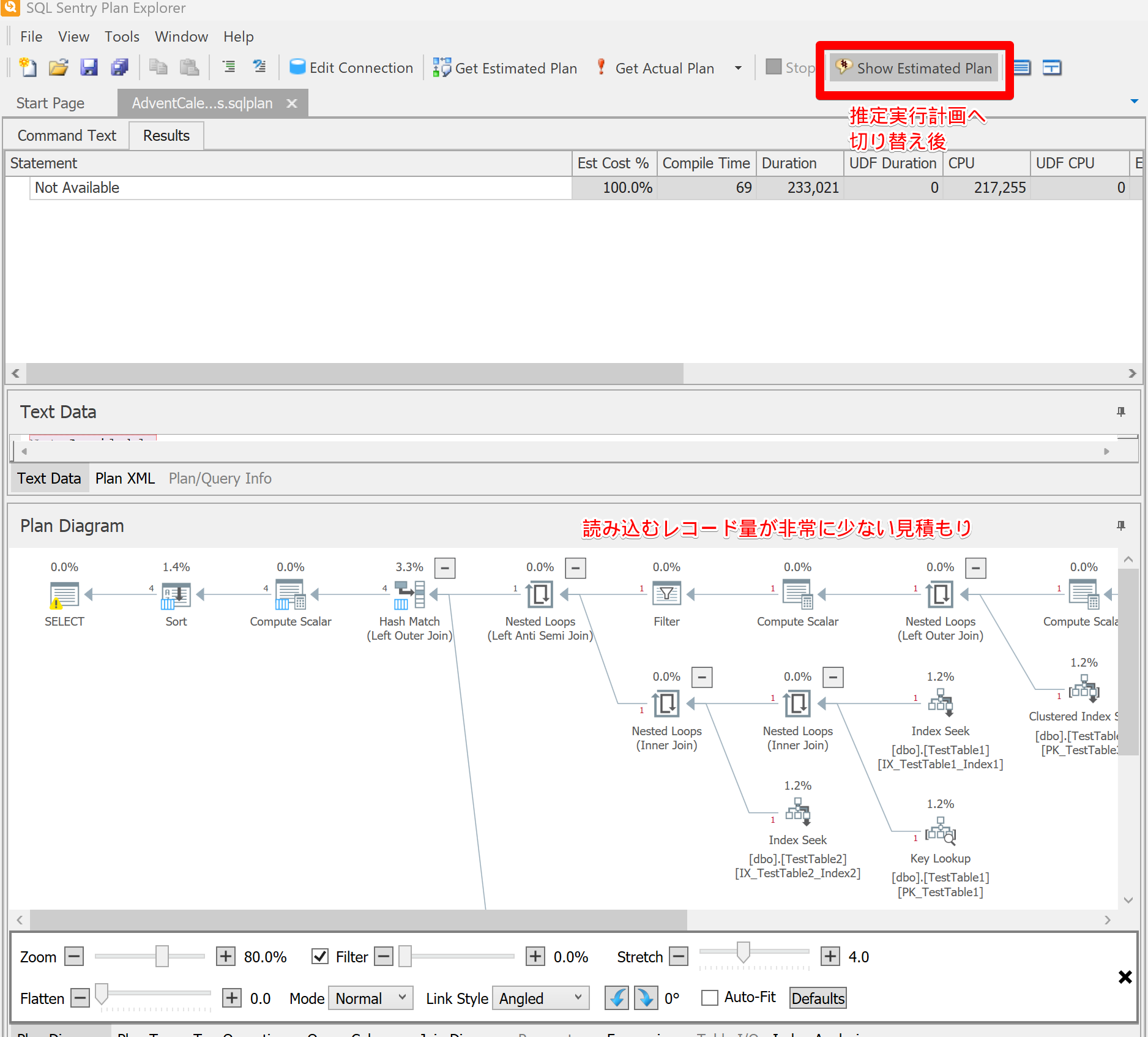The height and width of the screenshot is (1037, 1148).
Task: Open the Get Actual Plan dropdown arrow
Action: [x=738, y=68]
